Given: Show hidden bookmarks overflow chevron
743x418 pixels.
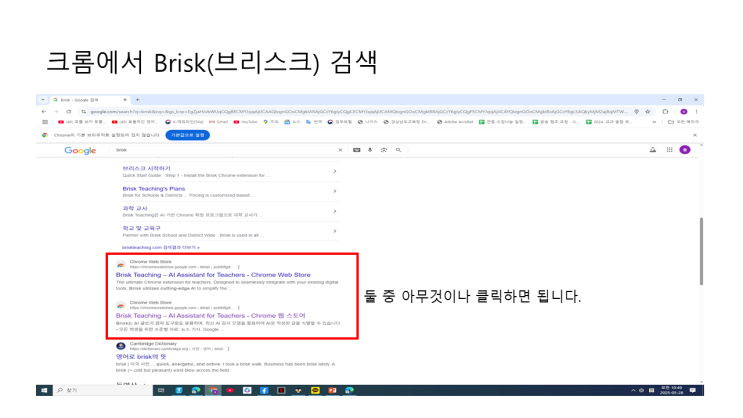Looking at the screenshot, I should pyautogui.click(x=654, y=122).
